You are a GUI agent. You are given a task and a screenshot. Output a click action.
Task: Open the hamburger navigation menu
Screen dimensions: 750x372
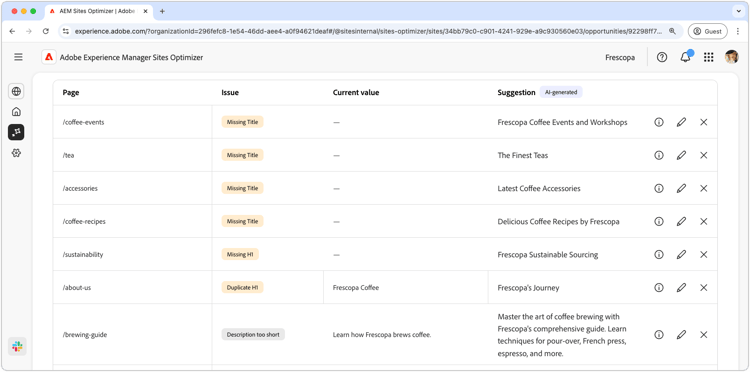pos(18,57)
